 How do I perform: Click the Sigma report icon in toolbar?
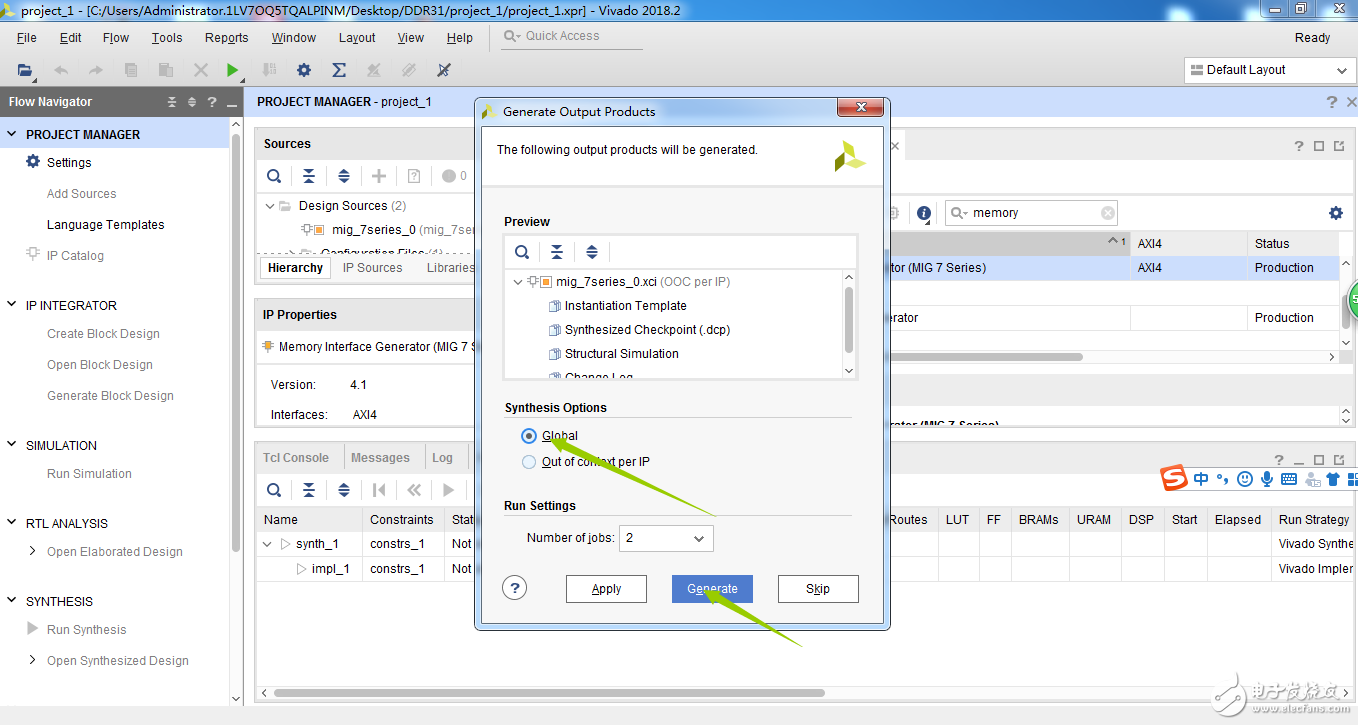click(x=339, y=70)
